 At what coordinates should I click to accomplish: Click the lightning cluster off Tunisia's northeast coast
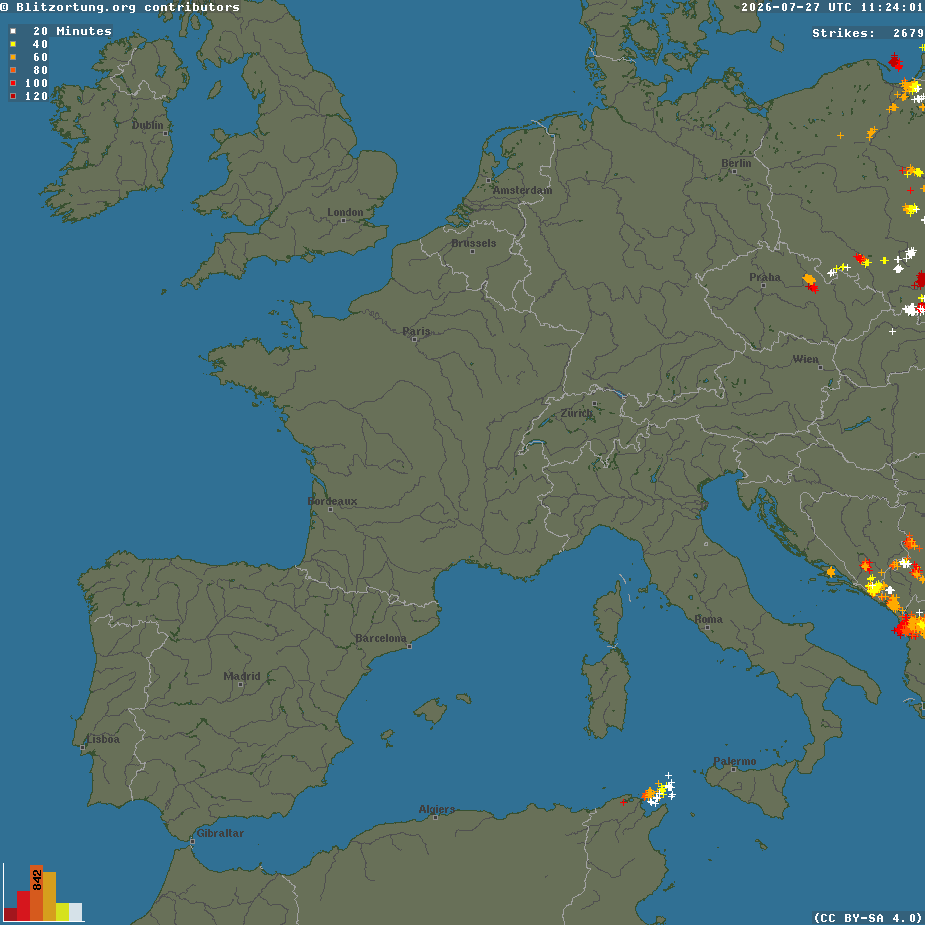click(x=659, y=790)
